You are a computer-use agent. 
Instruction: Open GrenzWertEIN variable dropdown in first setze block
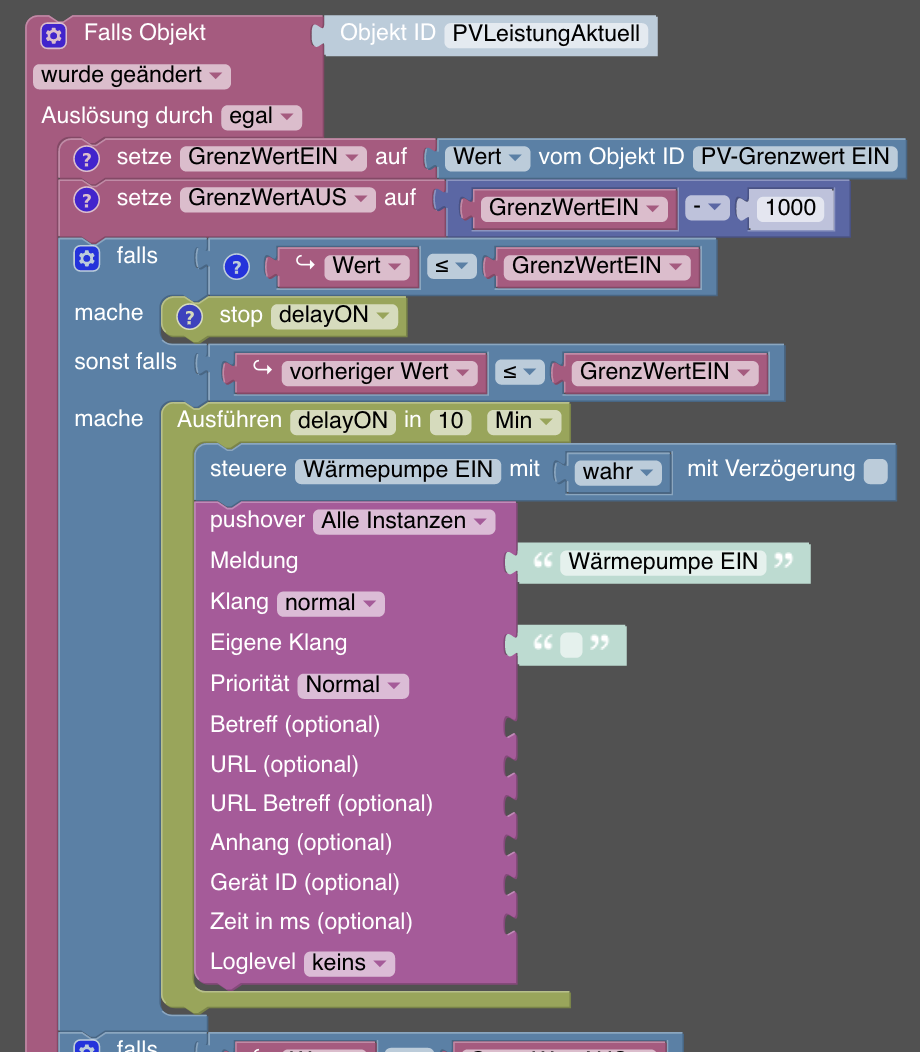click(x=273, y=158)
